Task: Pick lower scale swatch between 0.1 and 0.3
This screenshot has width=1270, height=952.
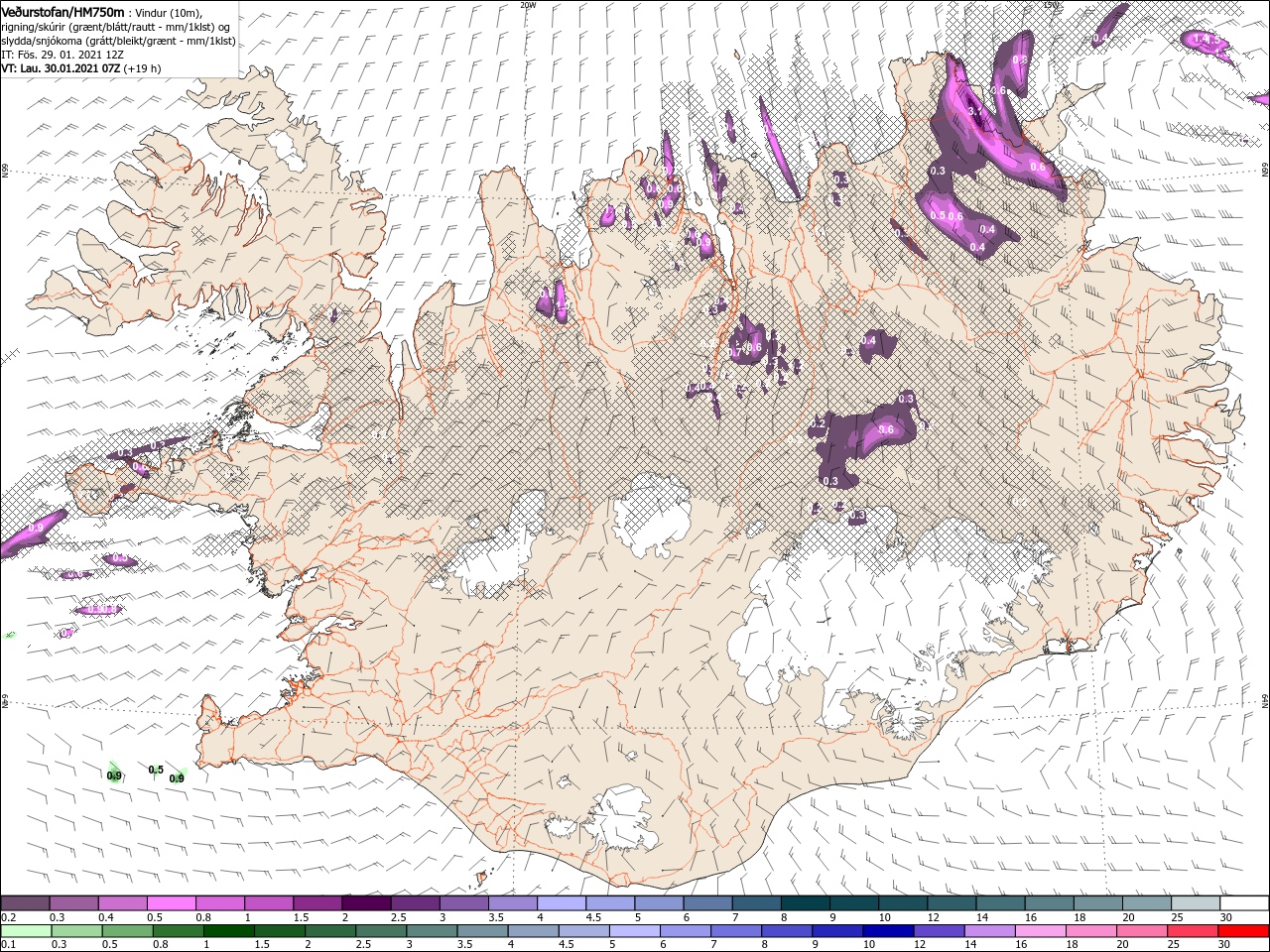Action: pos(25,931)
